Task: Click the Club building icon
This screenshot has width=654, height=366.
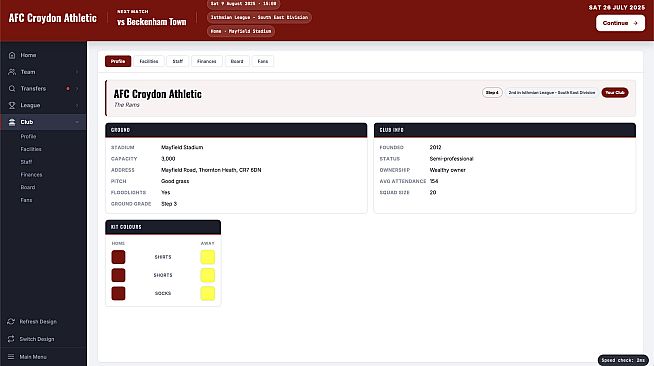Action: 12,122
